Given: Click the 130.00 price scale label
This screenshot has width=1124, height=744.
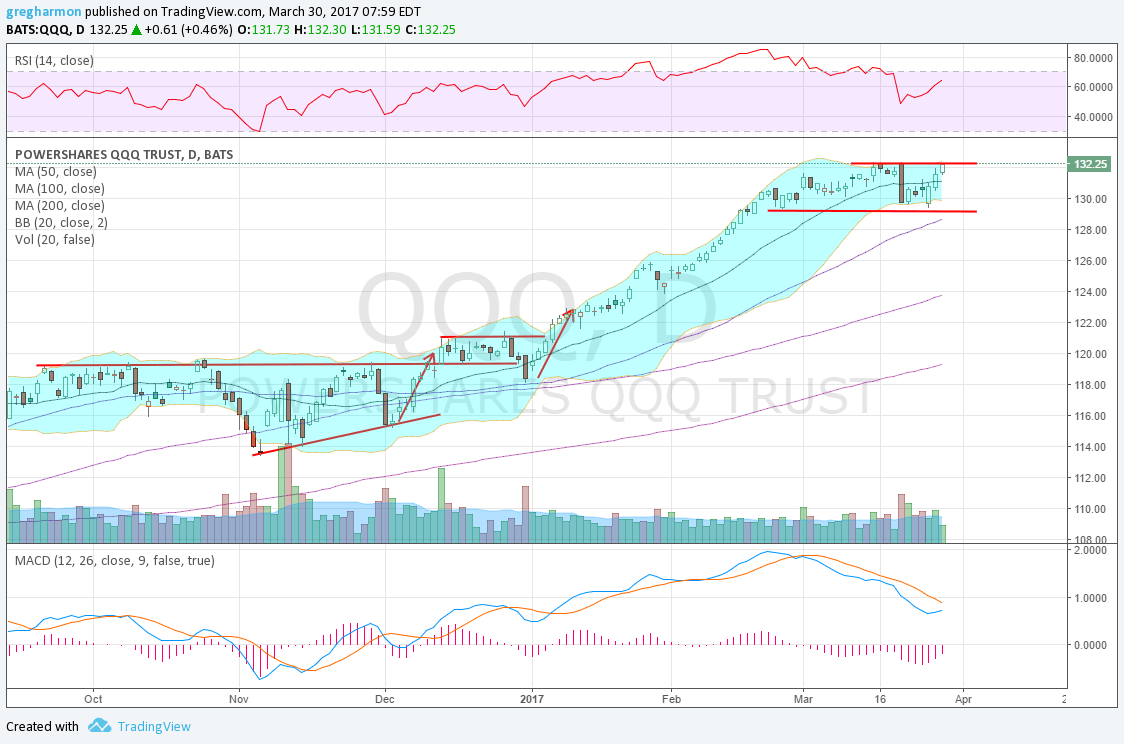Looking at the screenshot, I should [x=1090, y=199].
